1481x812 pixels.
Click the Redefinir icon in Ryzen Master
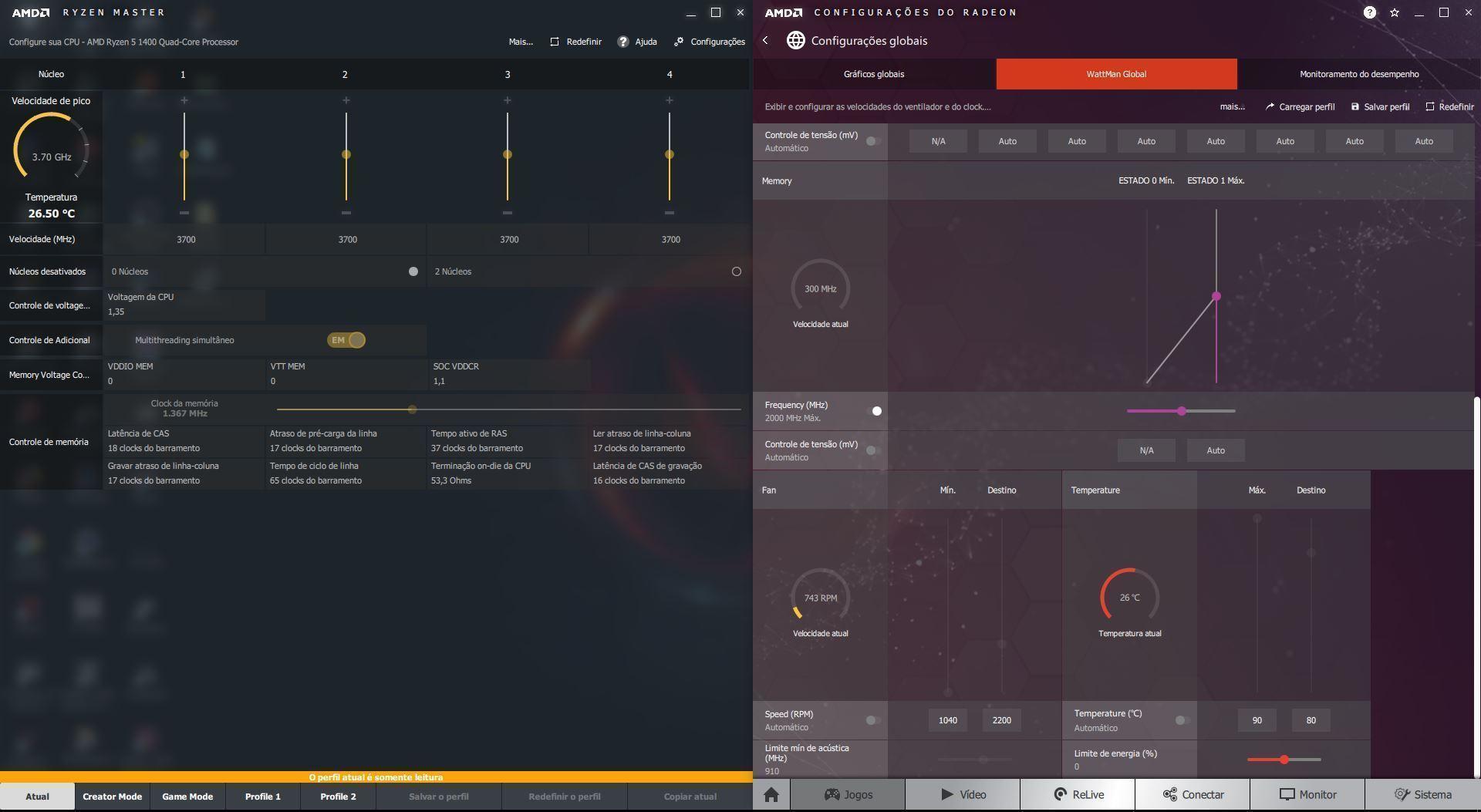click(x=554, y=42)
